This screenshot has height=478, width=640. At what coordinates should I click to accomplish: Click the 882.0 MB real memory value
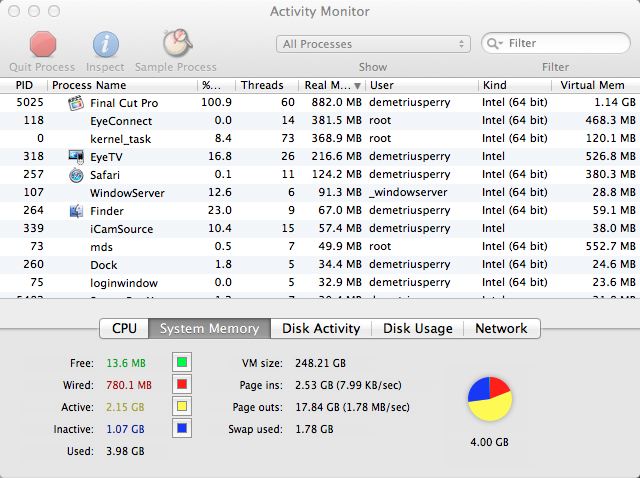pyautogui.click(x=336, y=102)
